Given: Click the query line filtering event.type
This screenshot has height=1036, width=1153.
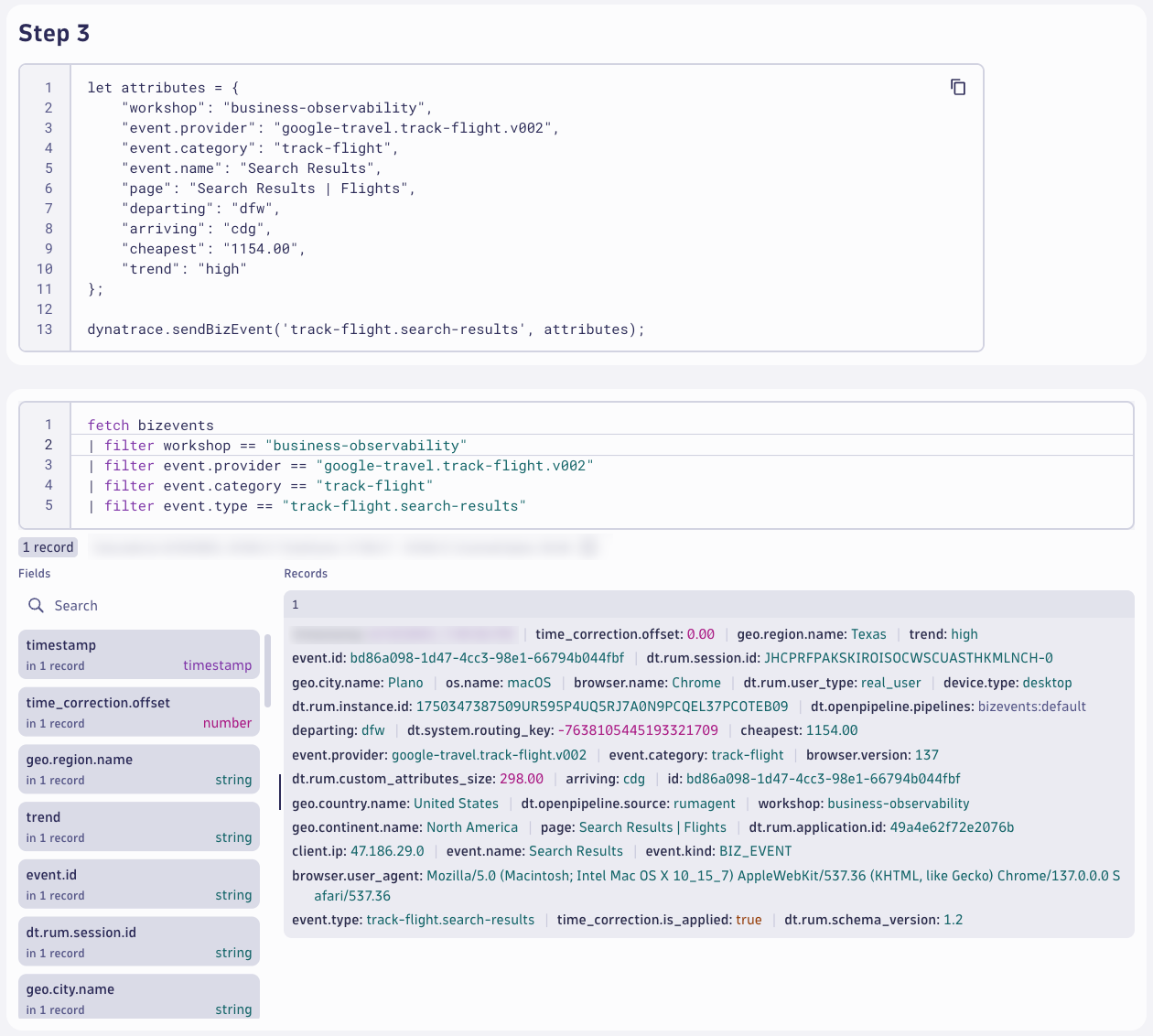Looking at the screenshot, I should 307,506.
